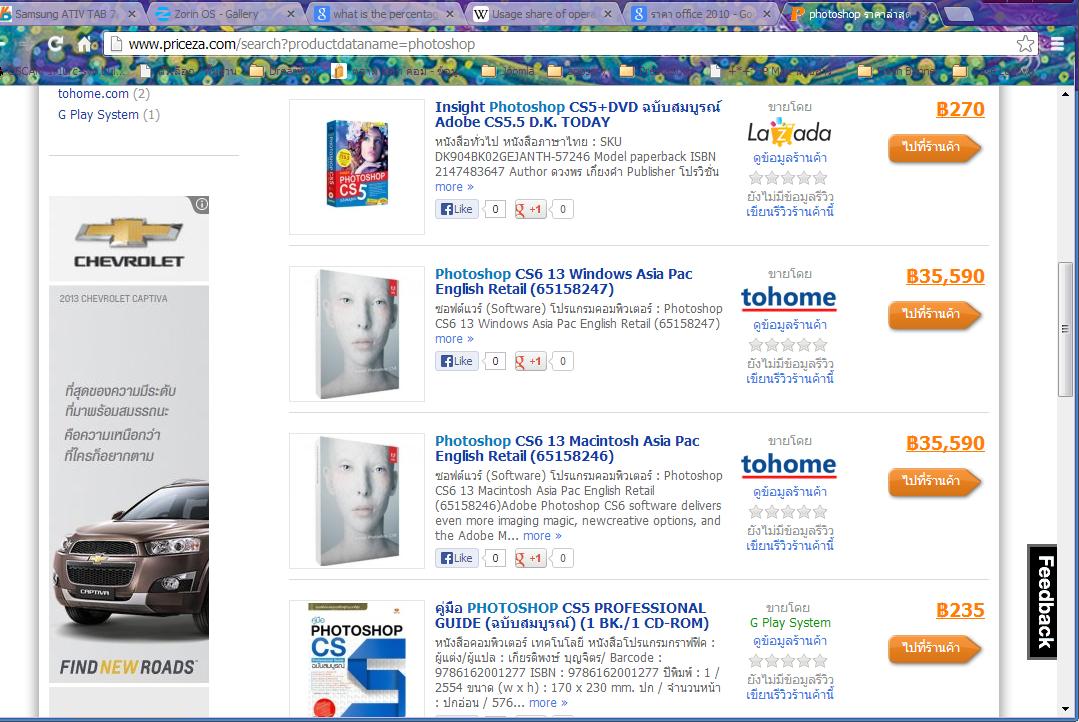Go to the home page icon

point(84,44)
